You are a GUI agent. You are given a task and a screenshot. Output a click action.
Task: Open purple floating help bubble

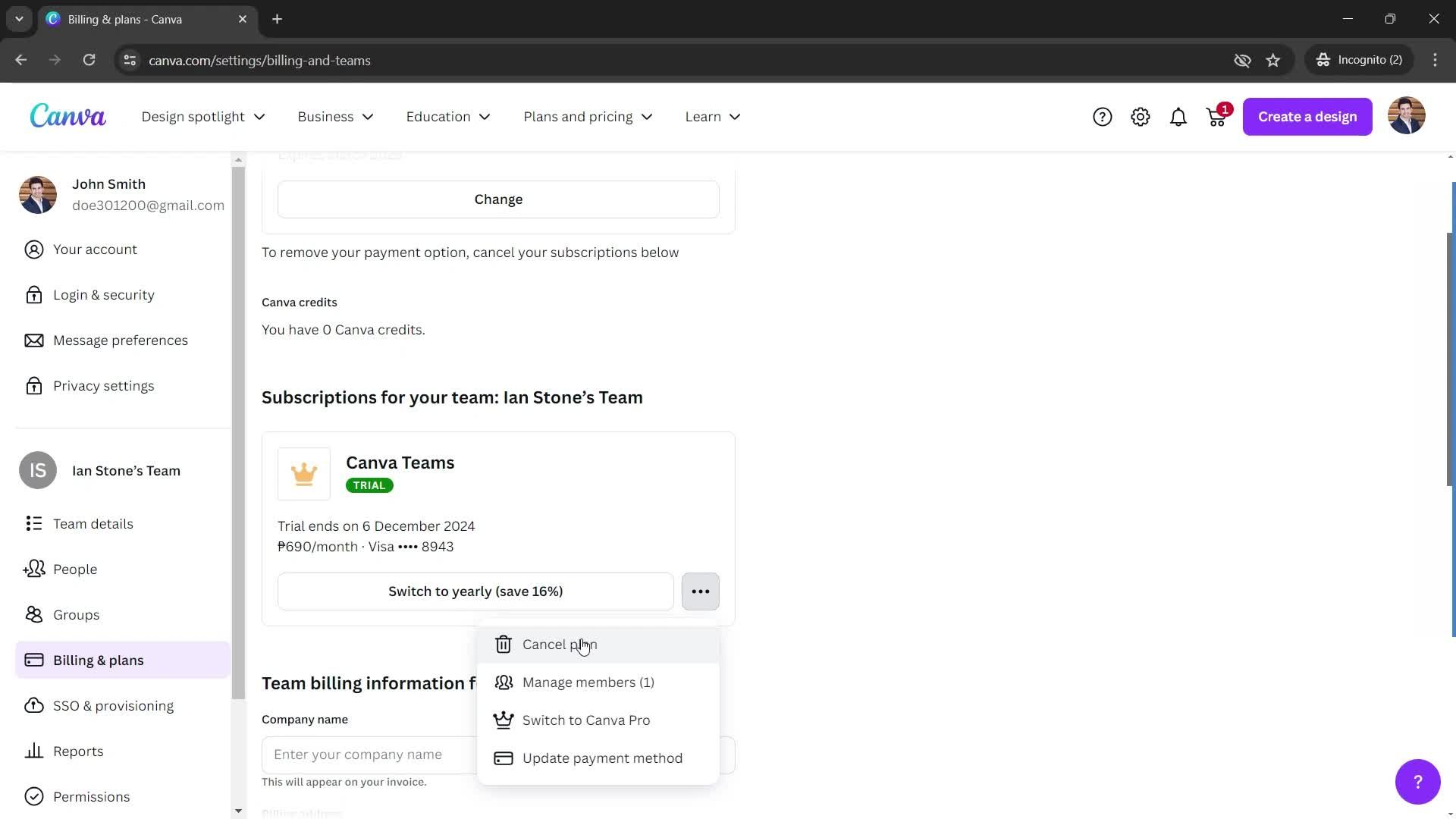tap(1417, 782)
